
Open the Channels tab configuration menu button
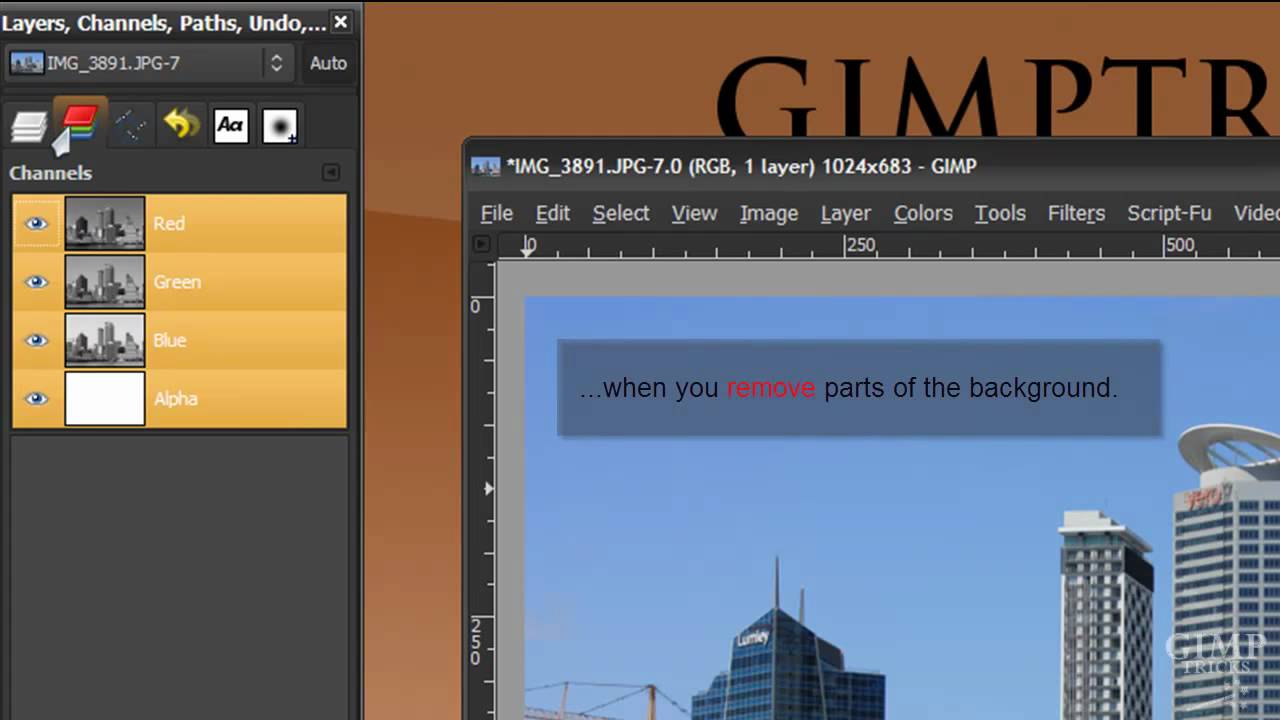click(x=331, y=173)
